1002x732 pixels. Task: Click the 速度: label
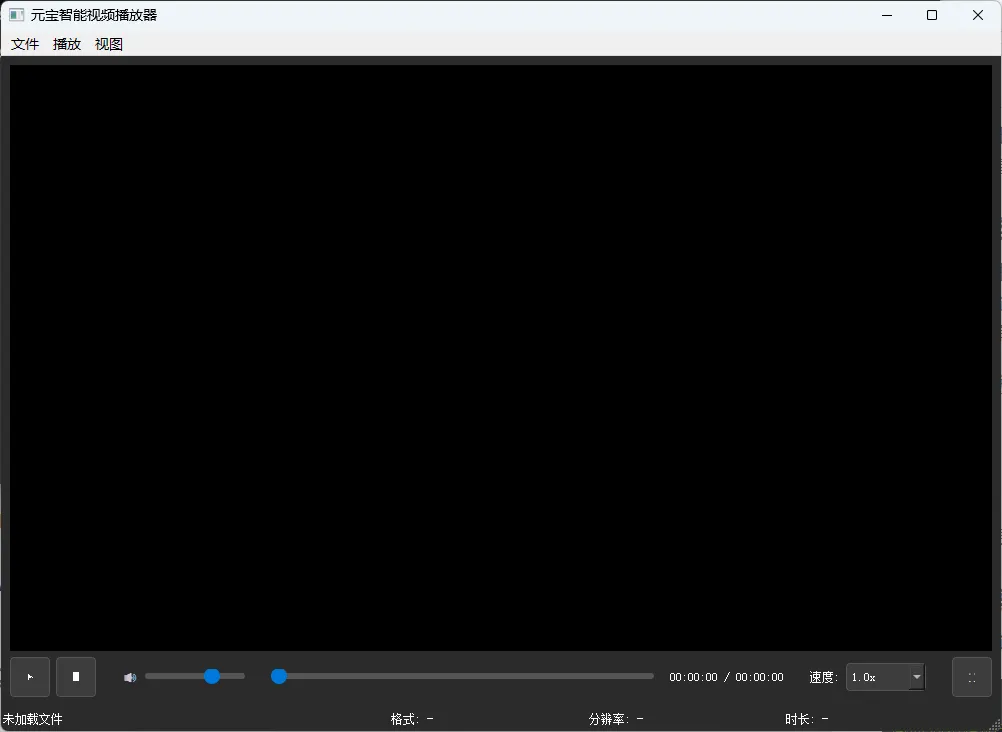pyautogui.click(x=823, y=677)
